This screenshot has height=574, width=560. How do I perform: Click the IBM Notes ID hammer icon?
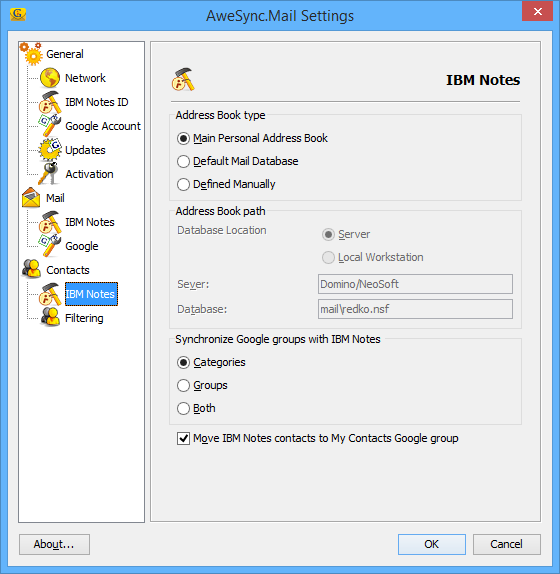(x=50, y=102)
